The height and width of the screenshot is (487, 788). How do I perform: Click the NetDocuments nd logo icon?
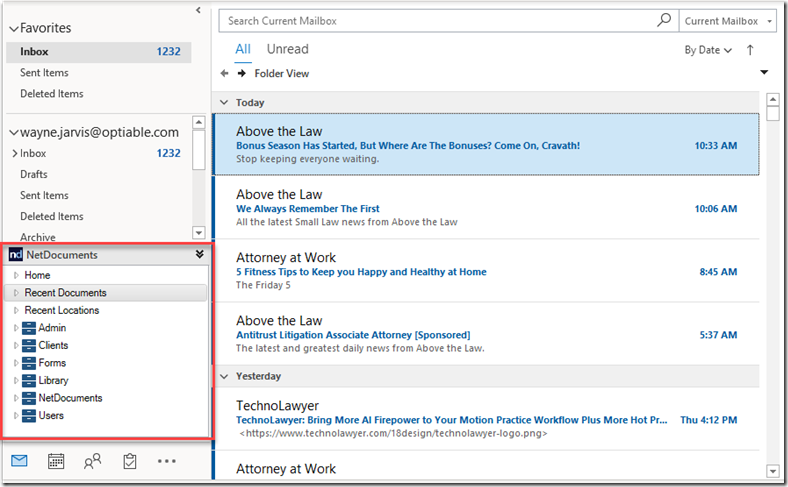16,255
